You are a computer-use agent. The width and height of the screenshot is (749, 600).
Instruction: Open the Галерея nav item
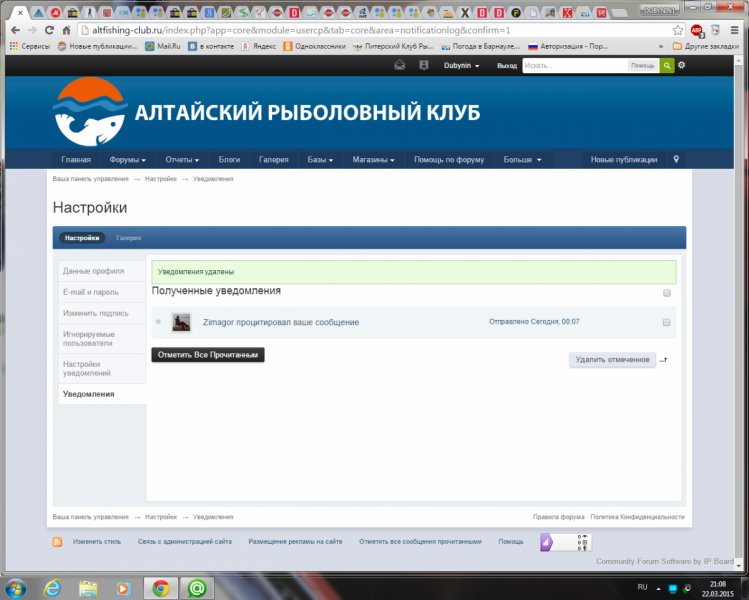(274, 160)
